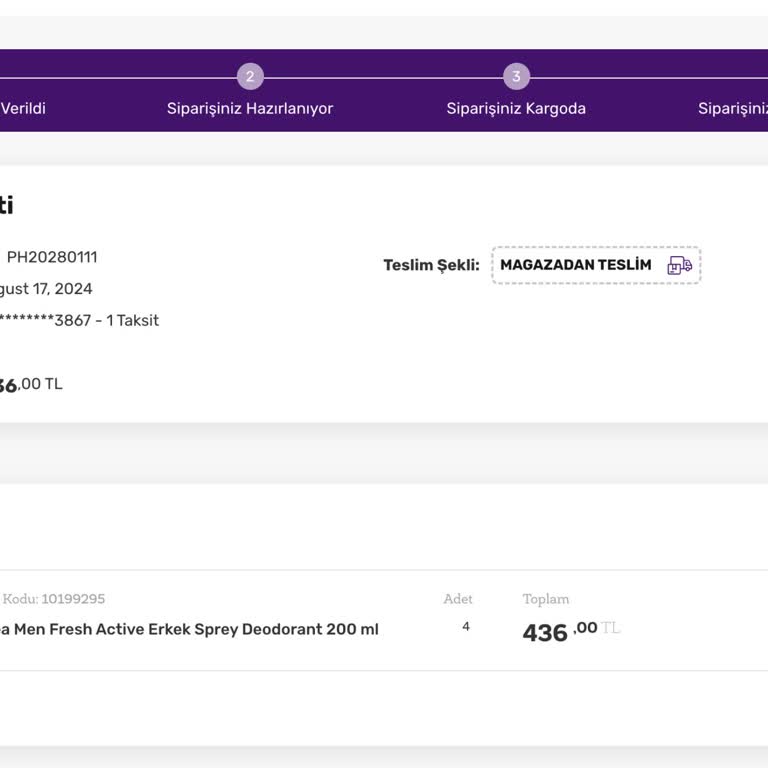Click order number PH20280111
Image resolution: width=768 pixels, height=768 pixels.
tap(52, 257)
